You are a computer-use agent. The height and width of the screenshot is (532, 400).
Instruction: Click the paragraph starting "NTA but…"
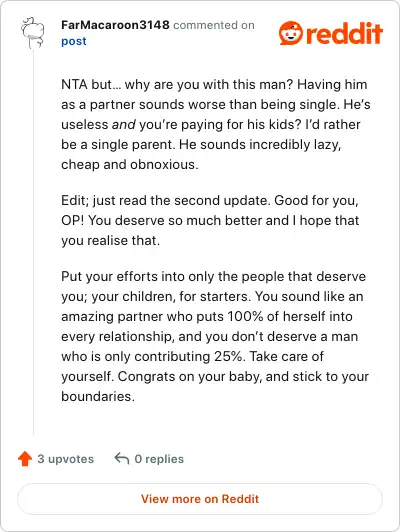(x=215, y=125)
